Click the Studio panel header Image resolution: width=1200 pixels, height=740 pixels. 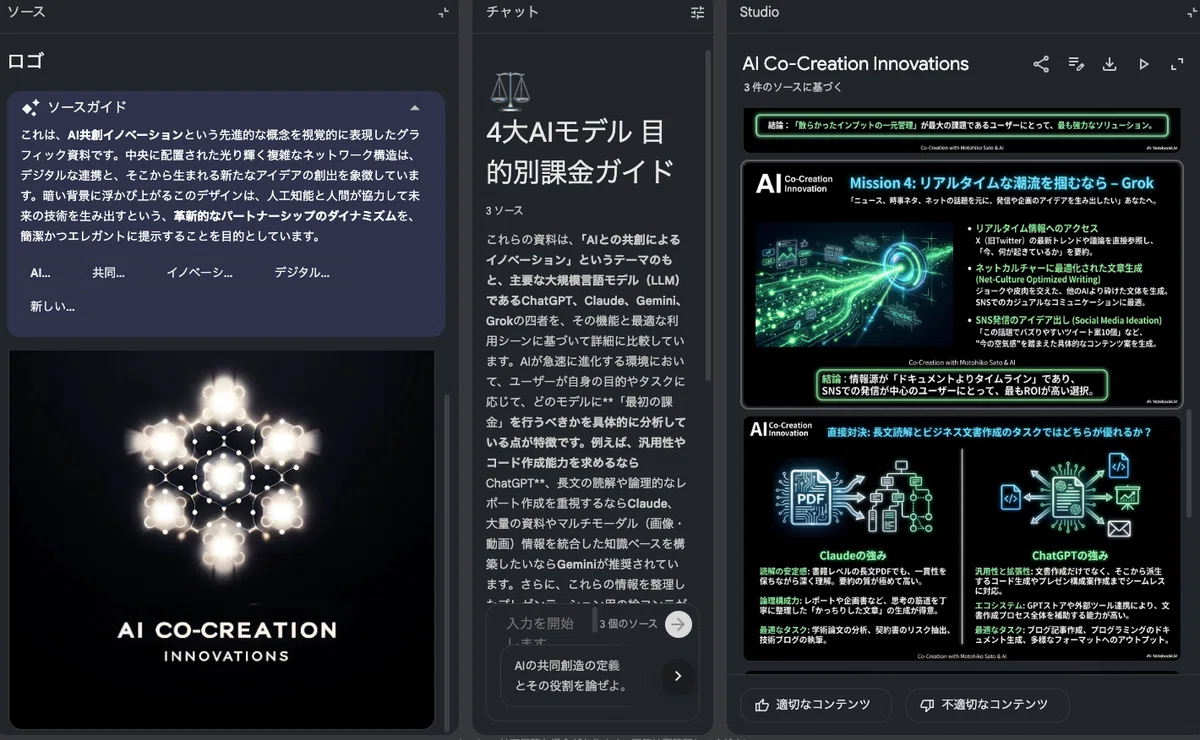pyautogui.click(x=759, y=12)
